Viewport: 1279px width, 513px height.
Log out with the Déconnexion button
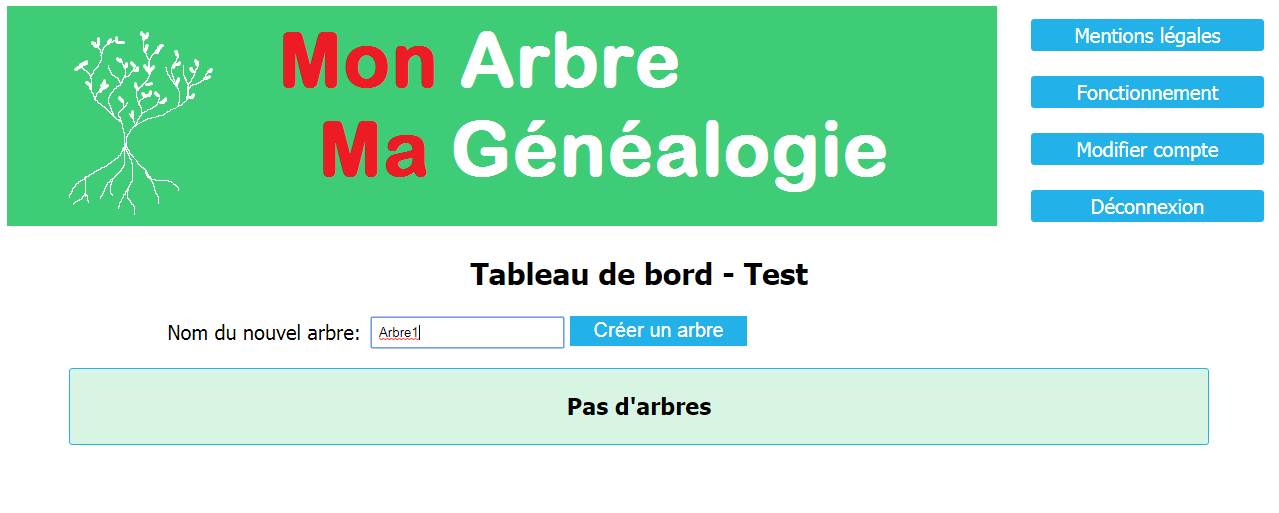coord(1147,207)
